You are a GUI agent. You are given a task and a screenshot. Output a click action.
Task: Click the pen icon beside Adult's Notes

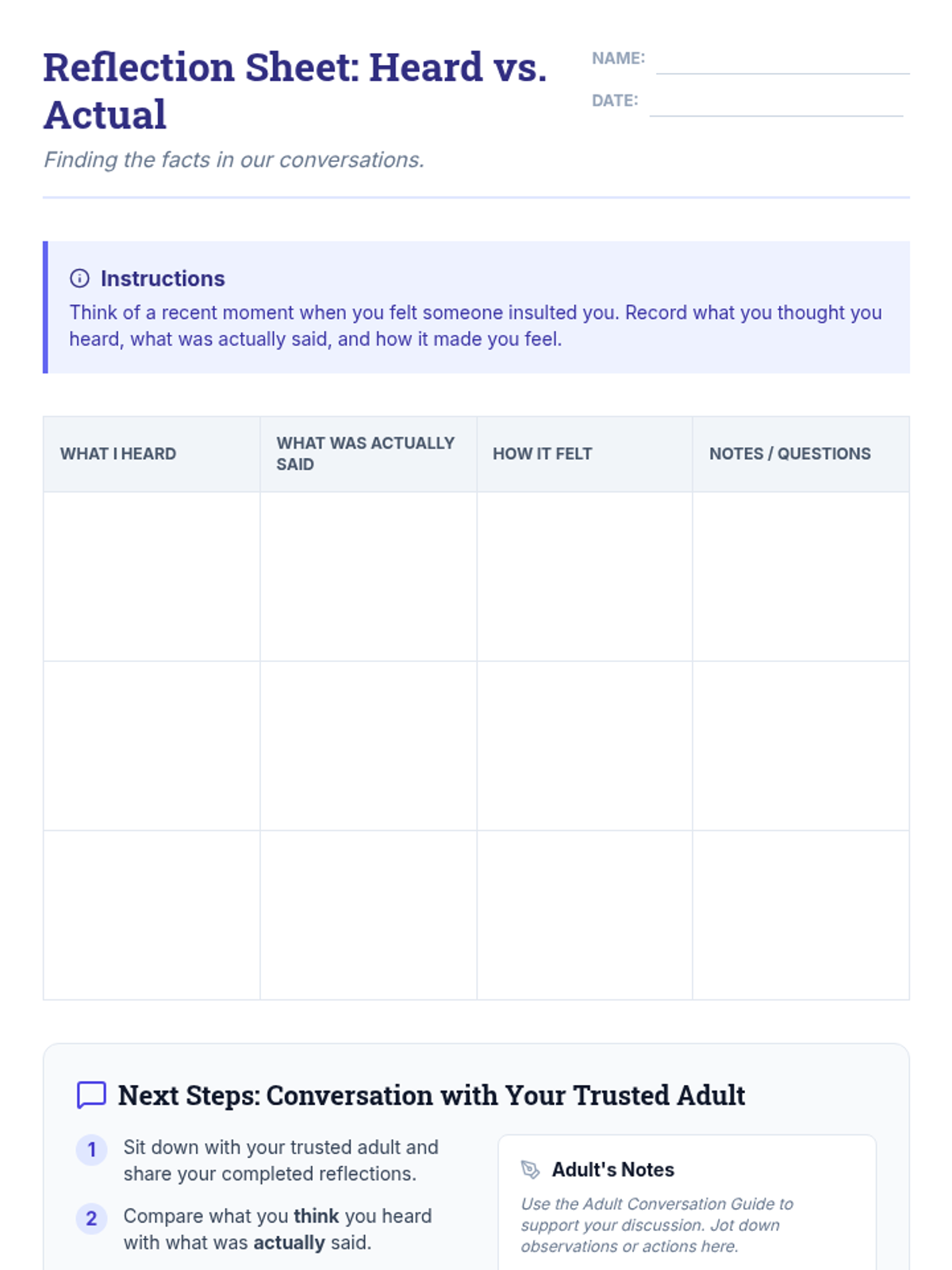tap(530, 1169)
